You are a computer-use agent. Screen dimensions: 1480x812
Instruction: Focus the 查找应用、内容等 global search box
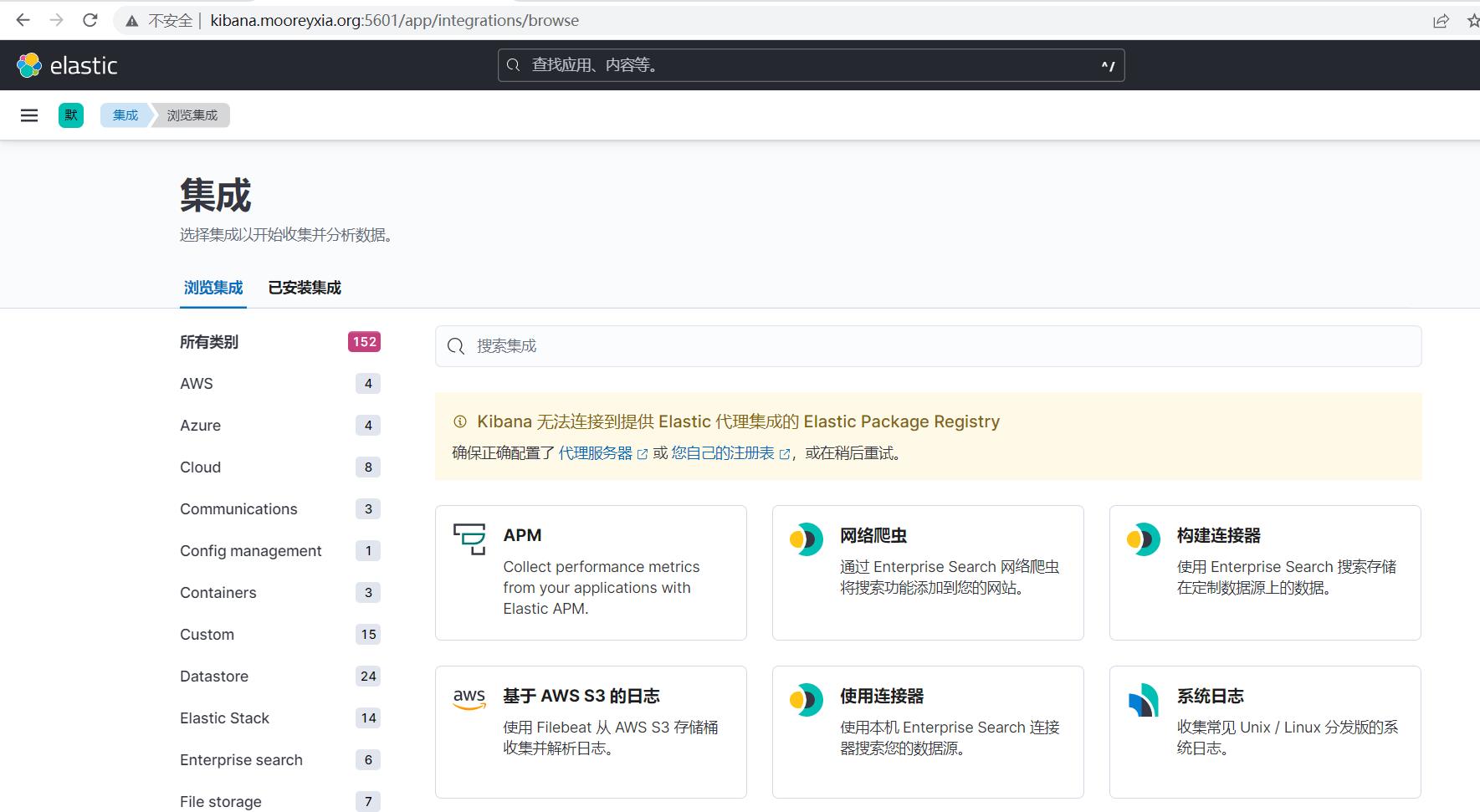tap(811, 65)
